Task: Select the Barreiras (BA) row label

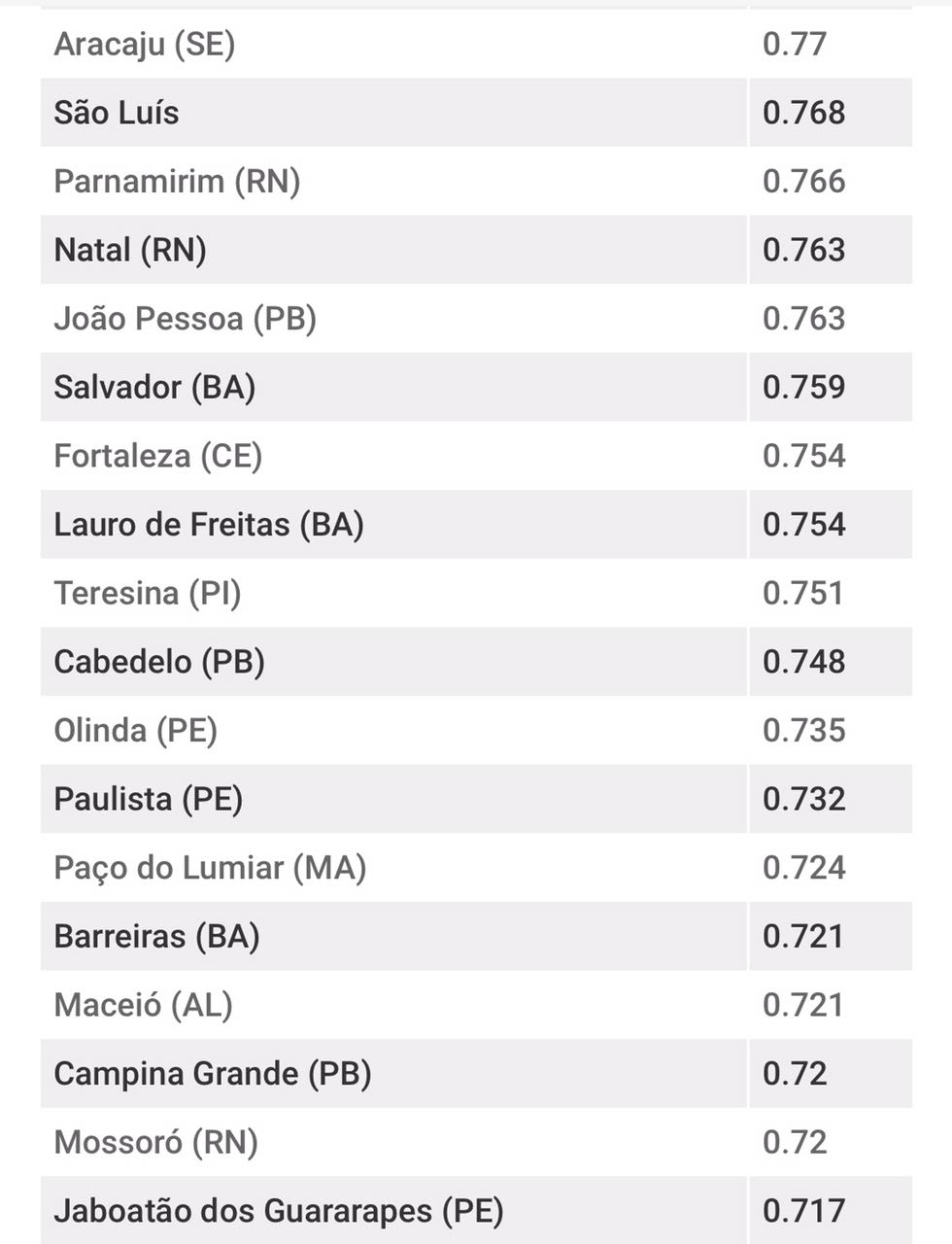Action: coord(156,937)
